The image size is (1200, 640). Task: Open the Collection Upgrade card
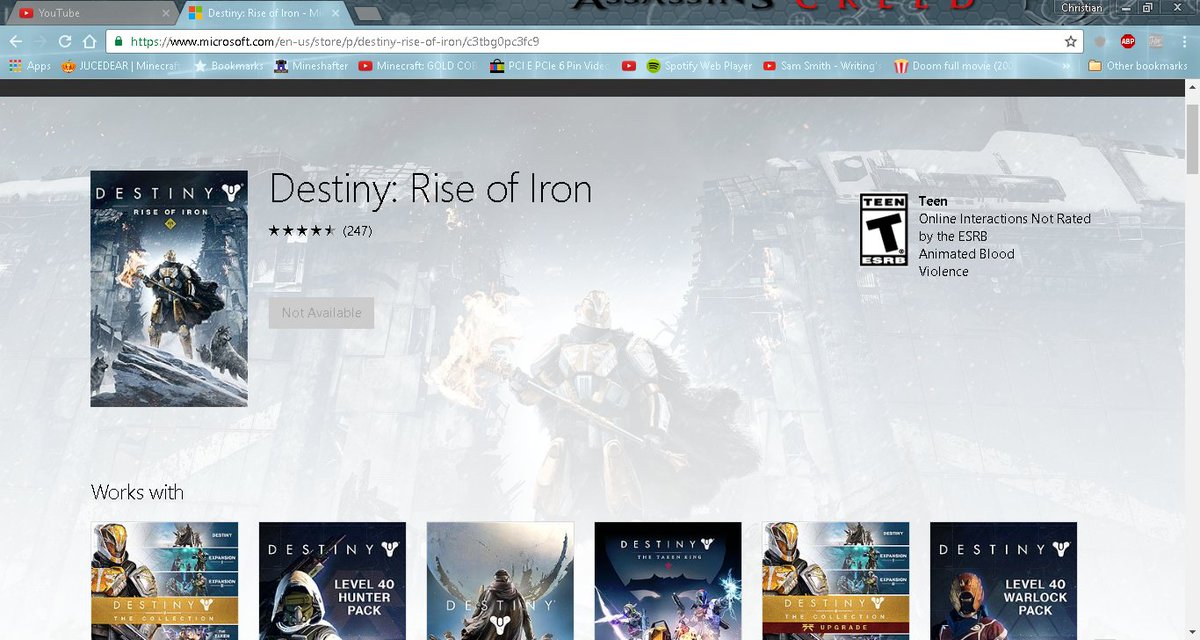836,581
